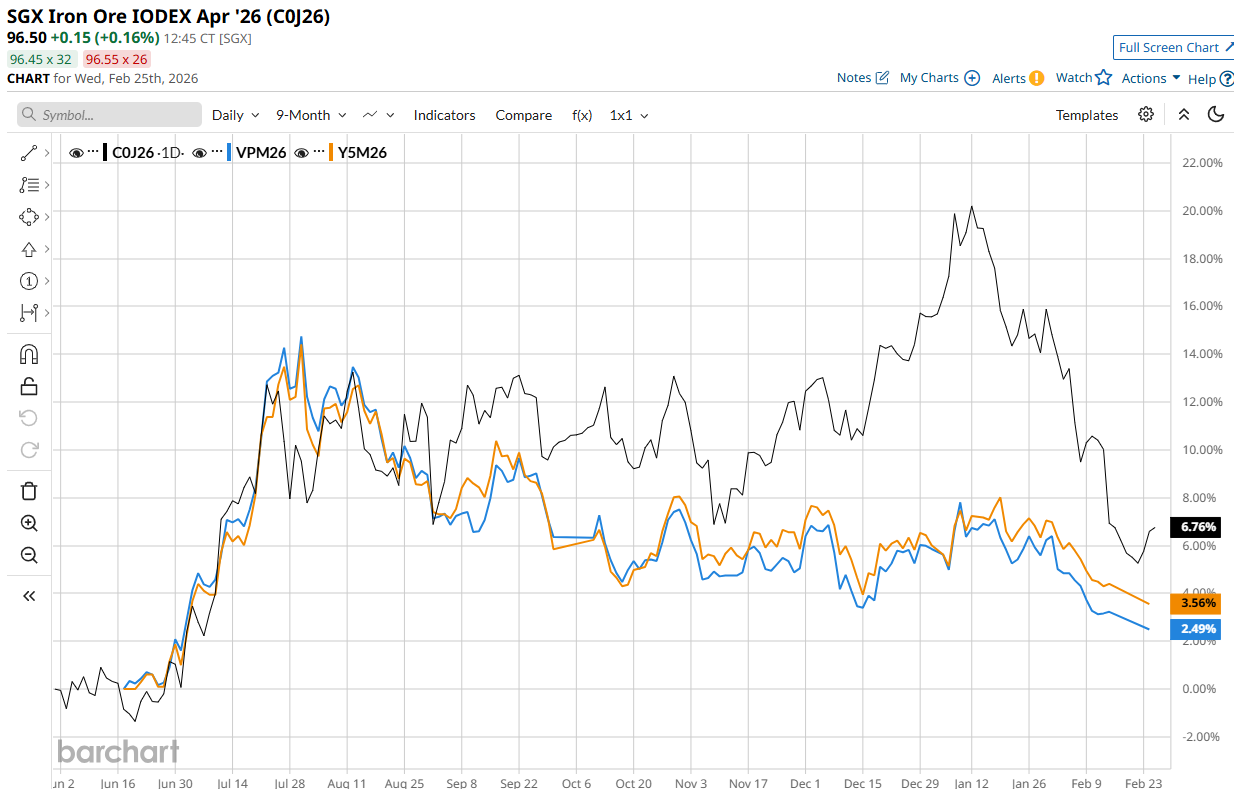Click the Full Screen Chart button
Viewport: 1234px width, 789px height.
[1172, 47]
